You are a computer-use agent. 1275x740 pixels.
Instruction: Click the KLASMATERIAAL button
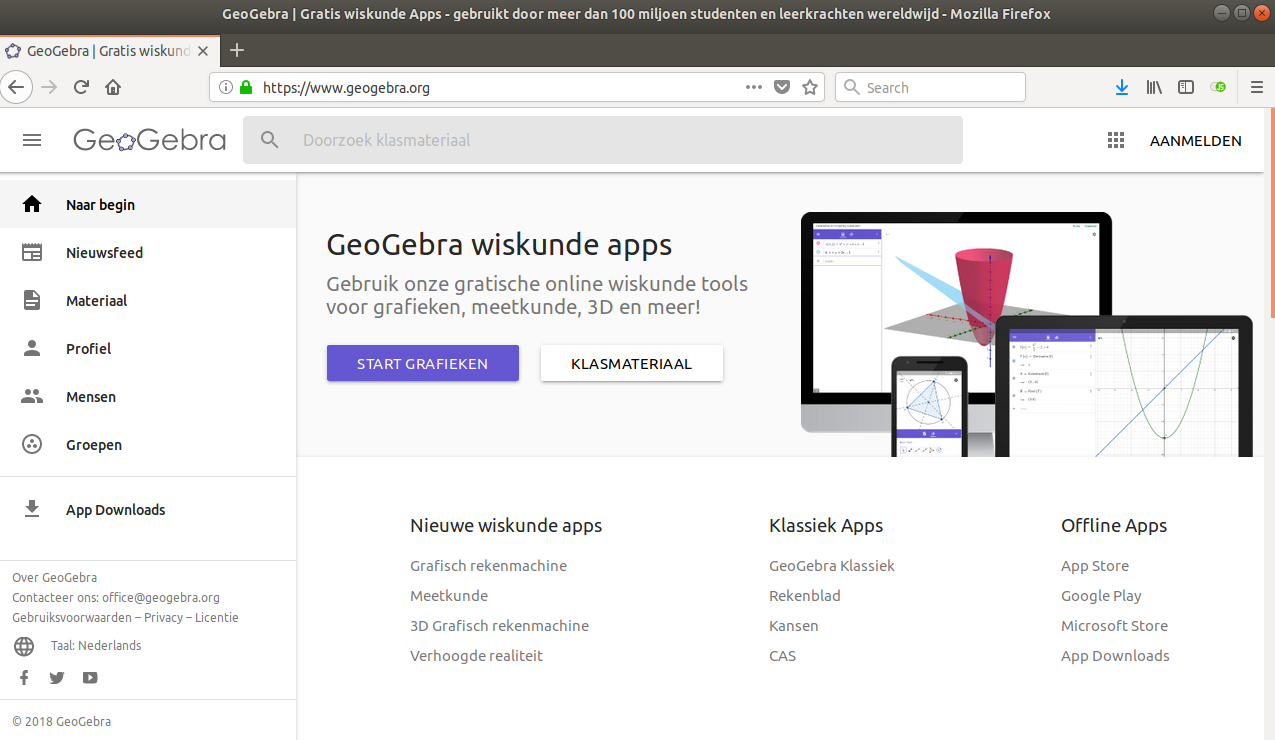[632, 363]
